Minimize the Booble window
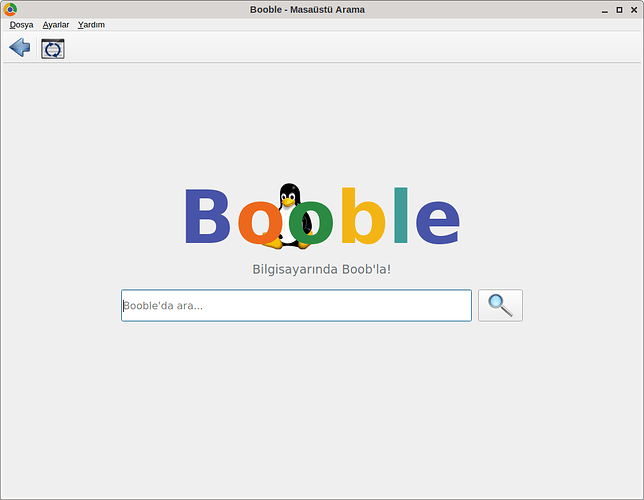The width and height of the screenshot is (644, 500). tap(604, 10)
